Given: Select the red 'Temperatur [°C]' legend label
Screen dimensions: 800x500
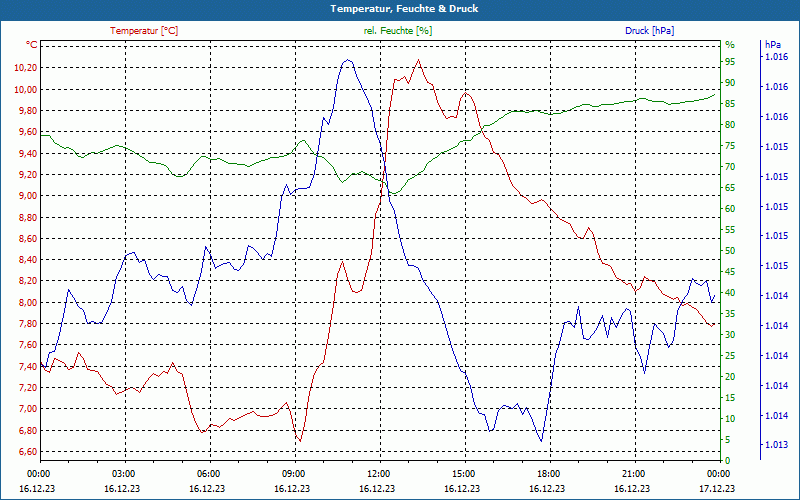Looking at the screenshot, I should click(144, 31).
